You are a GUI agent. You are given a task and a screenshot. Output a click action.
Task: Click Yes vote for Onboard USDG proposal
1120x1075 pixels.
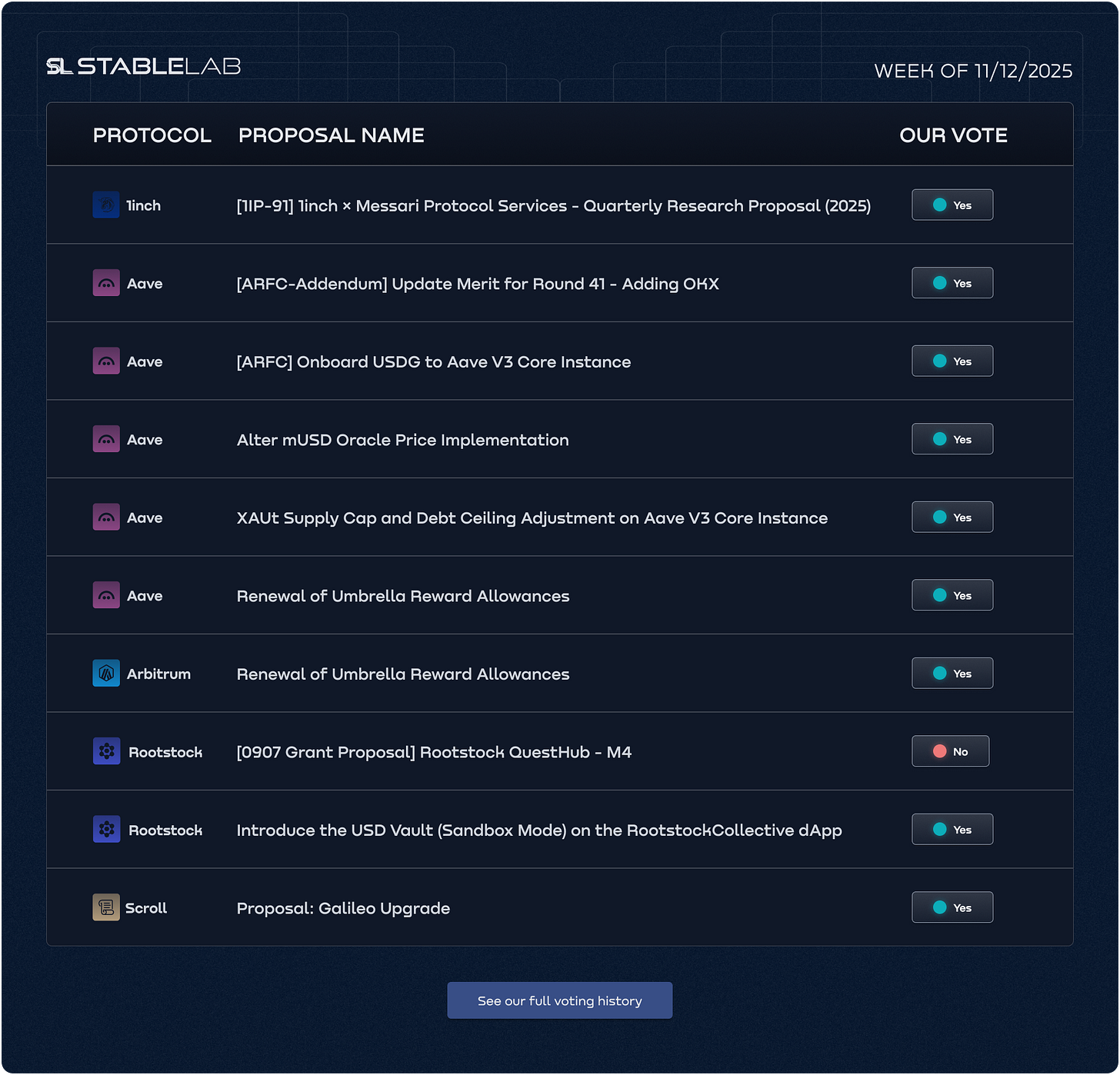click(952, 361)
